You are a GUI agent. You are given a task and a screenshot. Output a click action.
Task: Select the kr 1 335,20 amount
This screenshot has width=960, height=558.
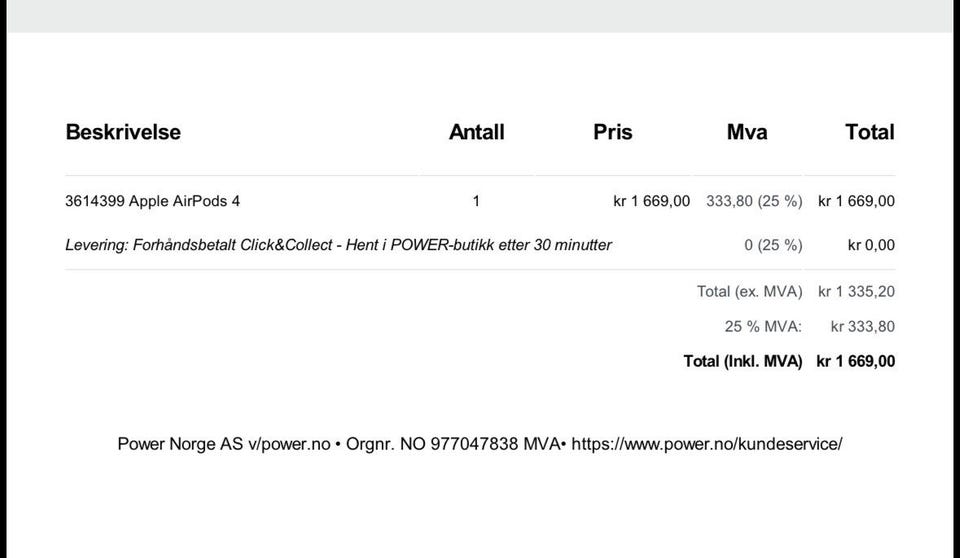click(856, 292)
